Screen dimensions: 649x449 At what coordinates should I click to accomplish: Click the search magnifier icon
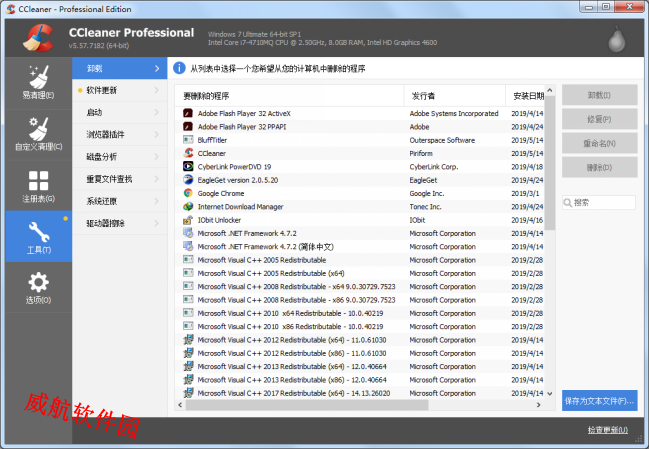coord(568,202)
